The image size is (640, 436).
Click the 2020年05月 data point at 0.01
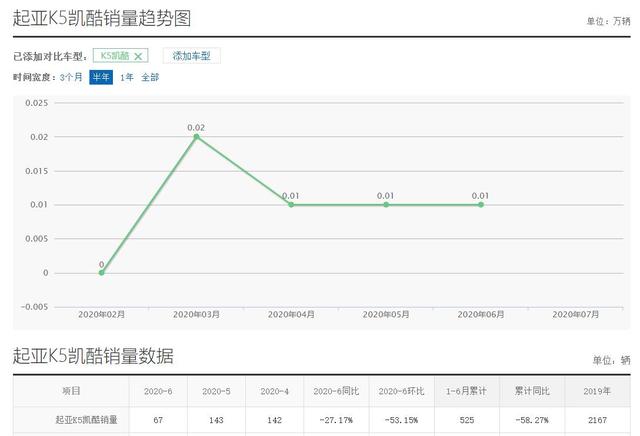[x=386, y=205]
